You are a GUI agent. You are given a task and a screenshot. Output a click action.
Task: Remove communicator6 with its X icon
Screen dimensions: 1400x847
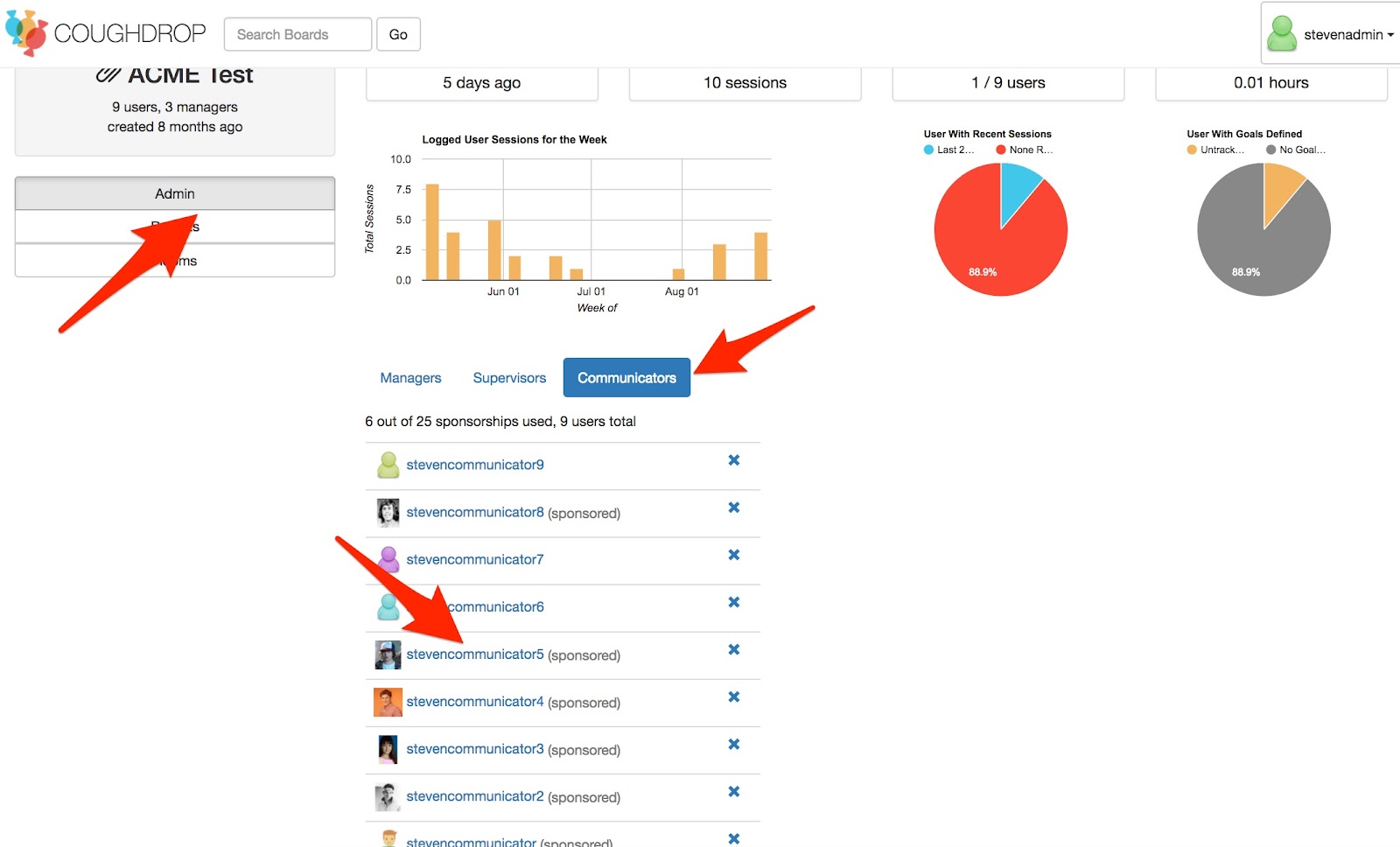click(x=734, y=602)
